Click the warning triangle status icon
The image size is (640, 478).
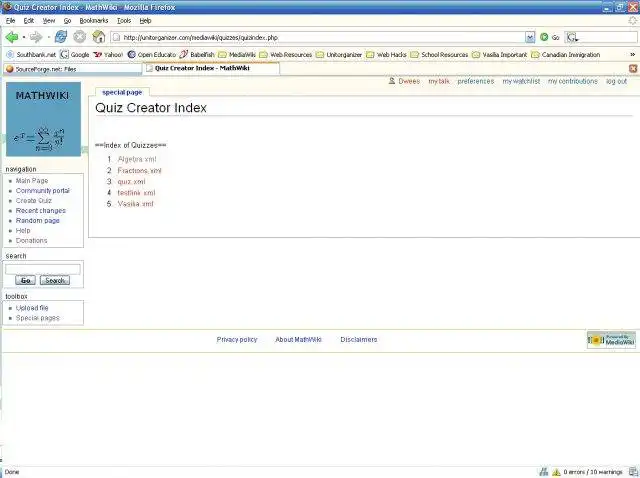556,472
